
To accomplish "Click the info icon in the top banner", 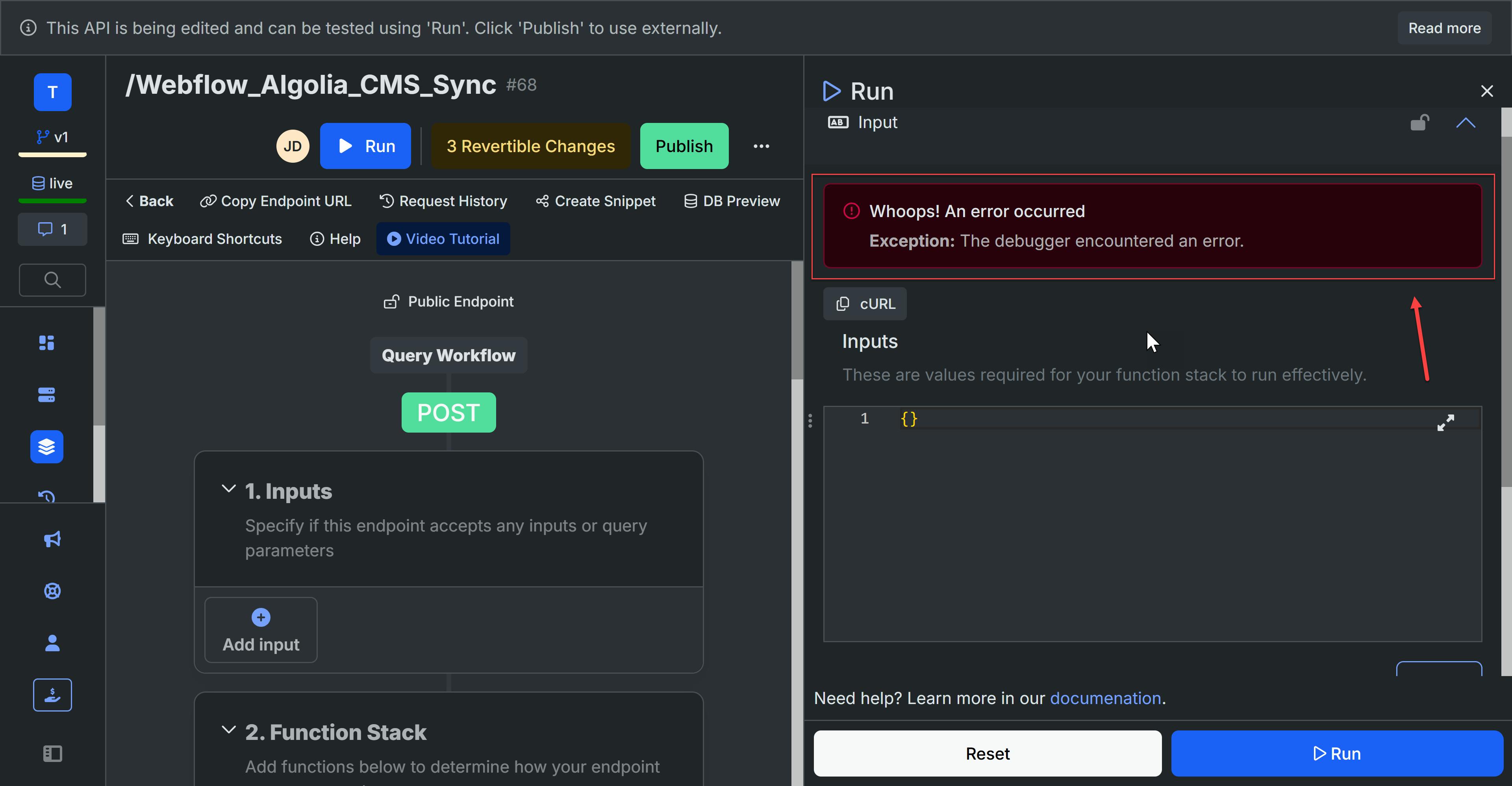I will tap(28, 28).
